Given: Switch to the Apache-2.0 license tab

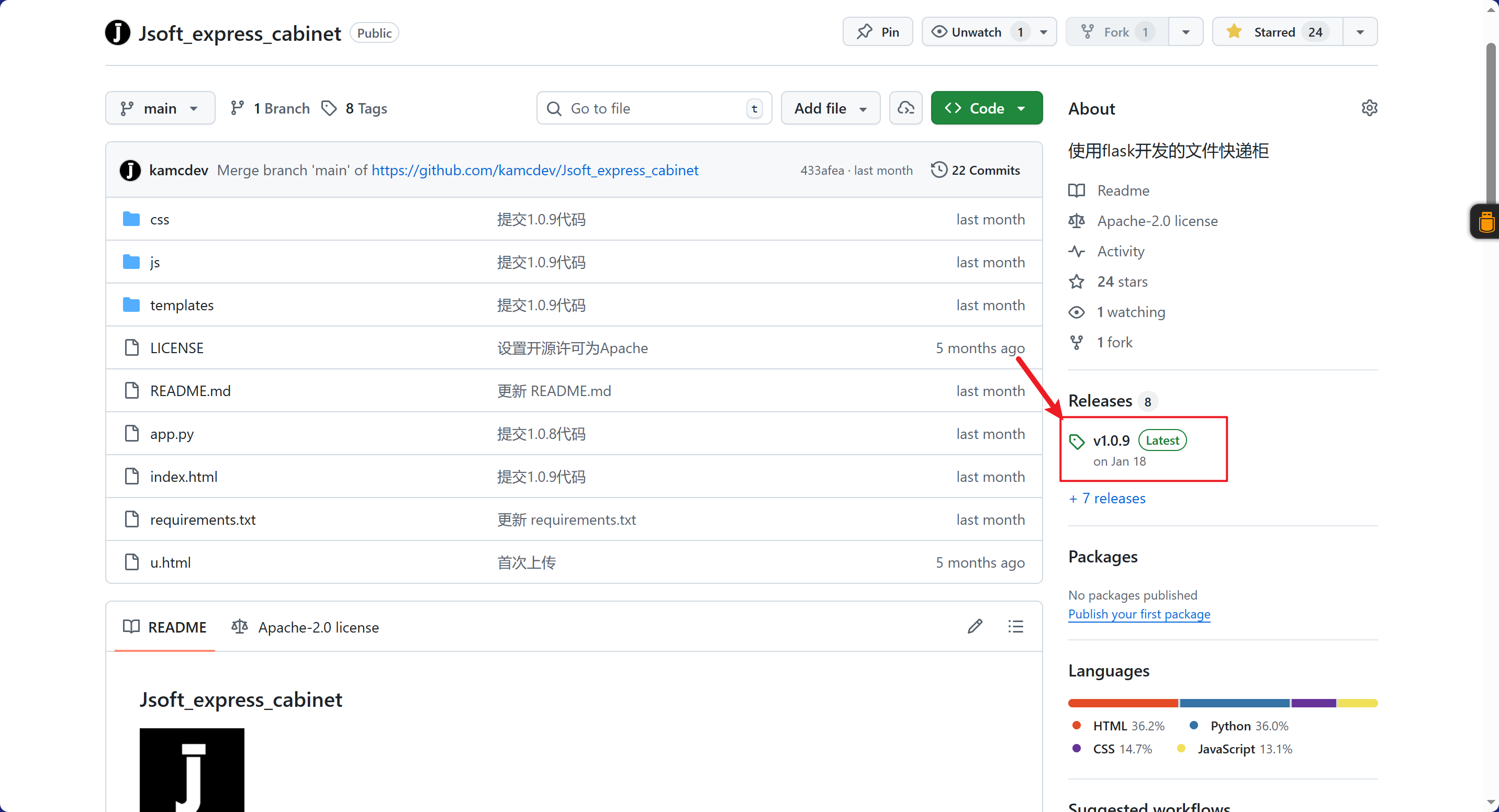Looking at the screenshot, I should (305, 627).
